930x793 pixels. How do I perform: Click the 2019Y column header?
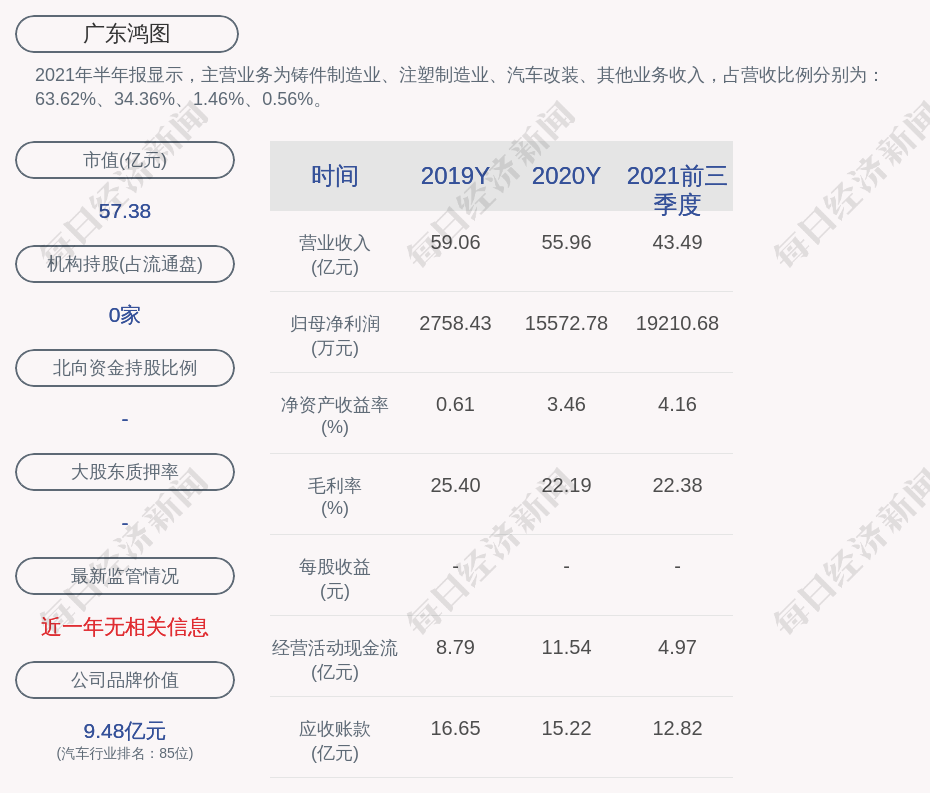click(x=455, y=176)
